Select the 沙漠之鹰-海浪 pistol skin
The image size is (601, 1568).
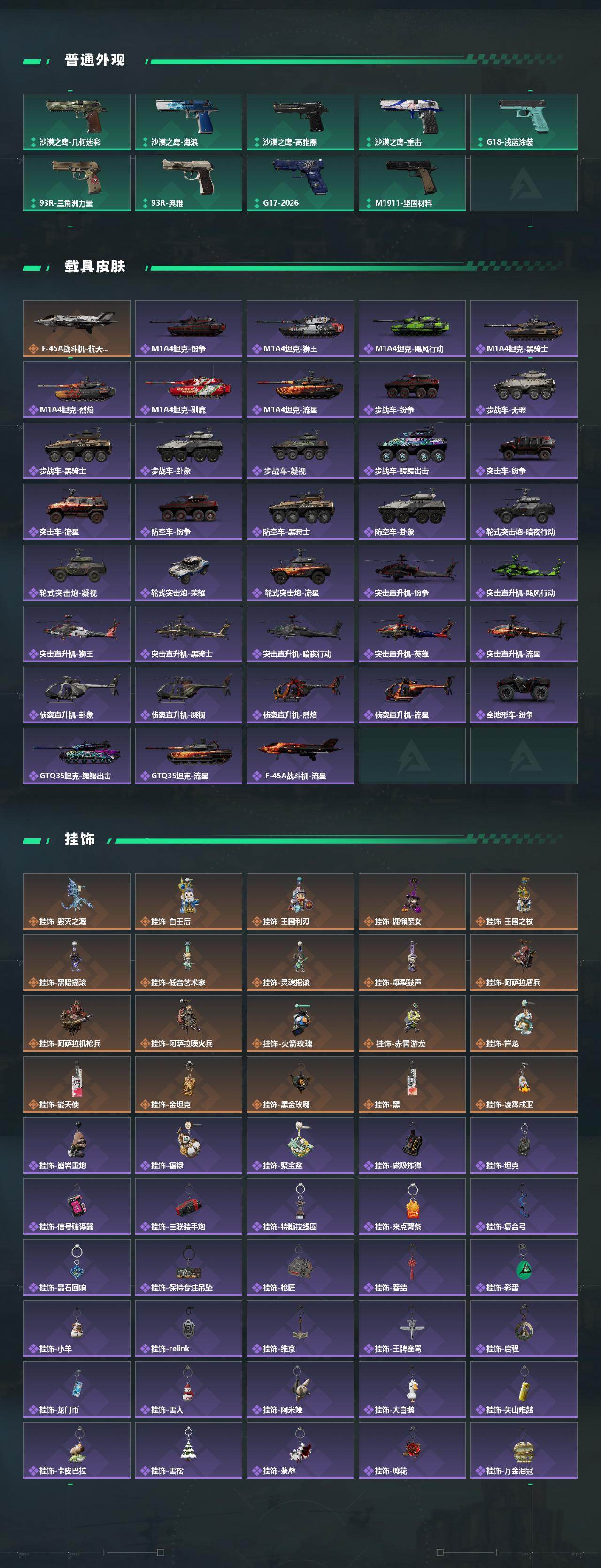point(188,122)
